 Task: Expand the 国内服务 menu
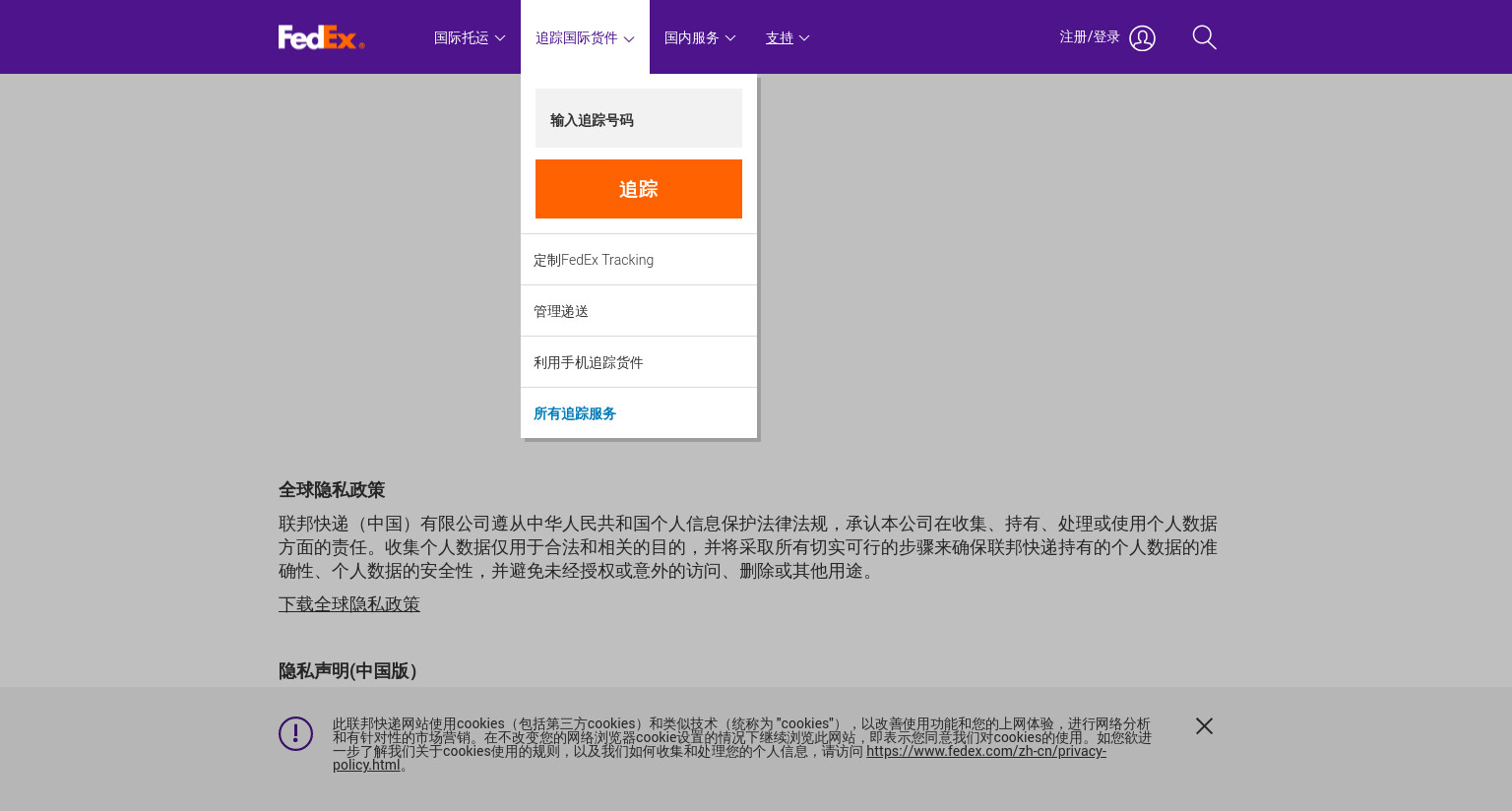tap(700, 37)
